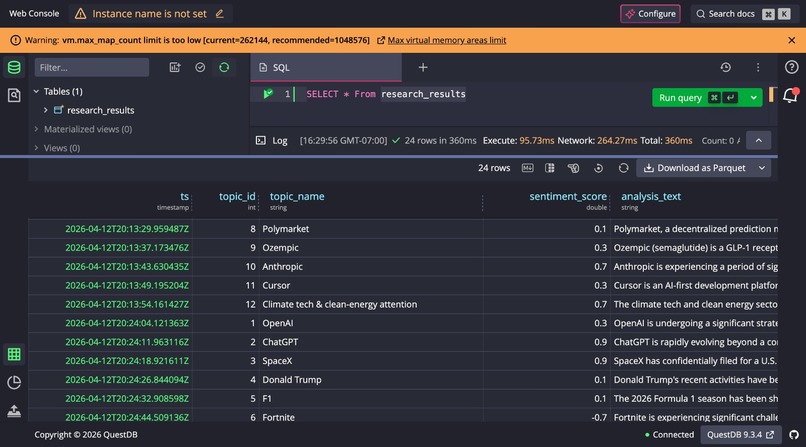Sort by the ts column header

pyautogui.click(x=185, y=196)
